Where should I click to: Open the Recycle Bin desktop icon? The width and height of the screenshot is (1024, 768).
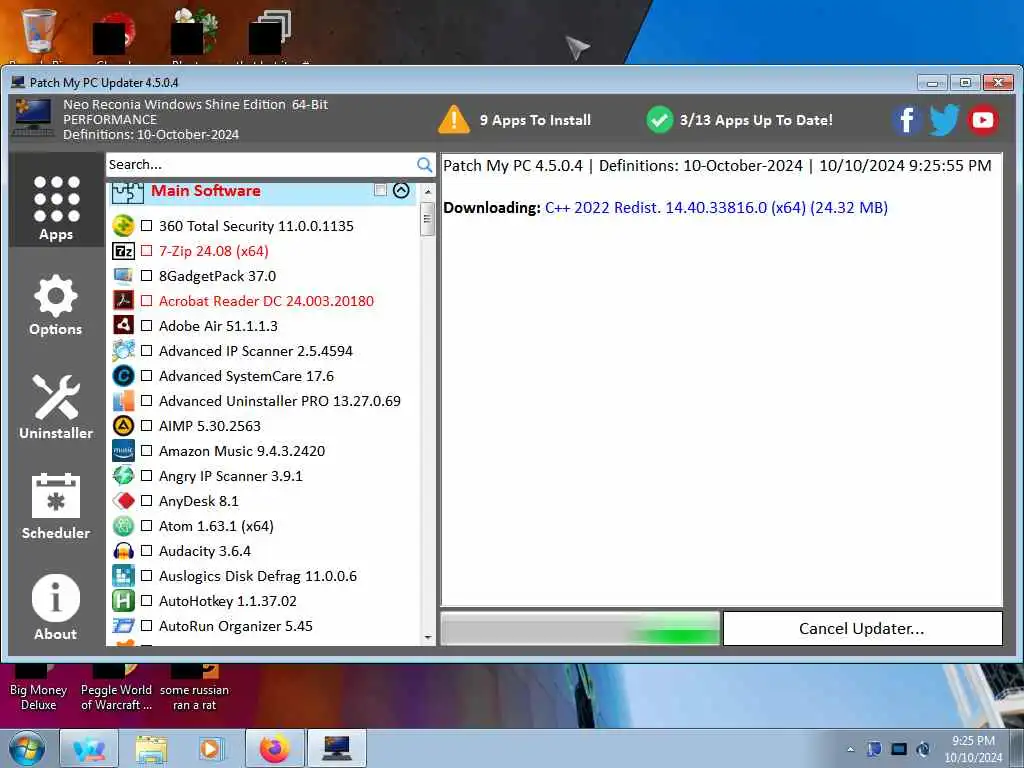click(x=39, y=33)
